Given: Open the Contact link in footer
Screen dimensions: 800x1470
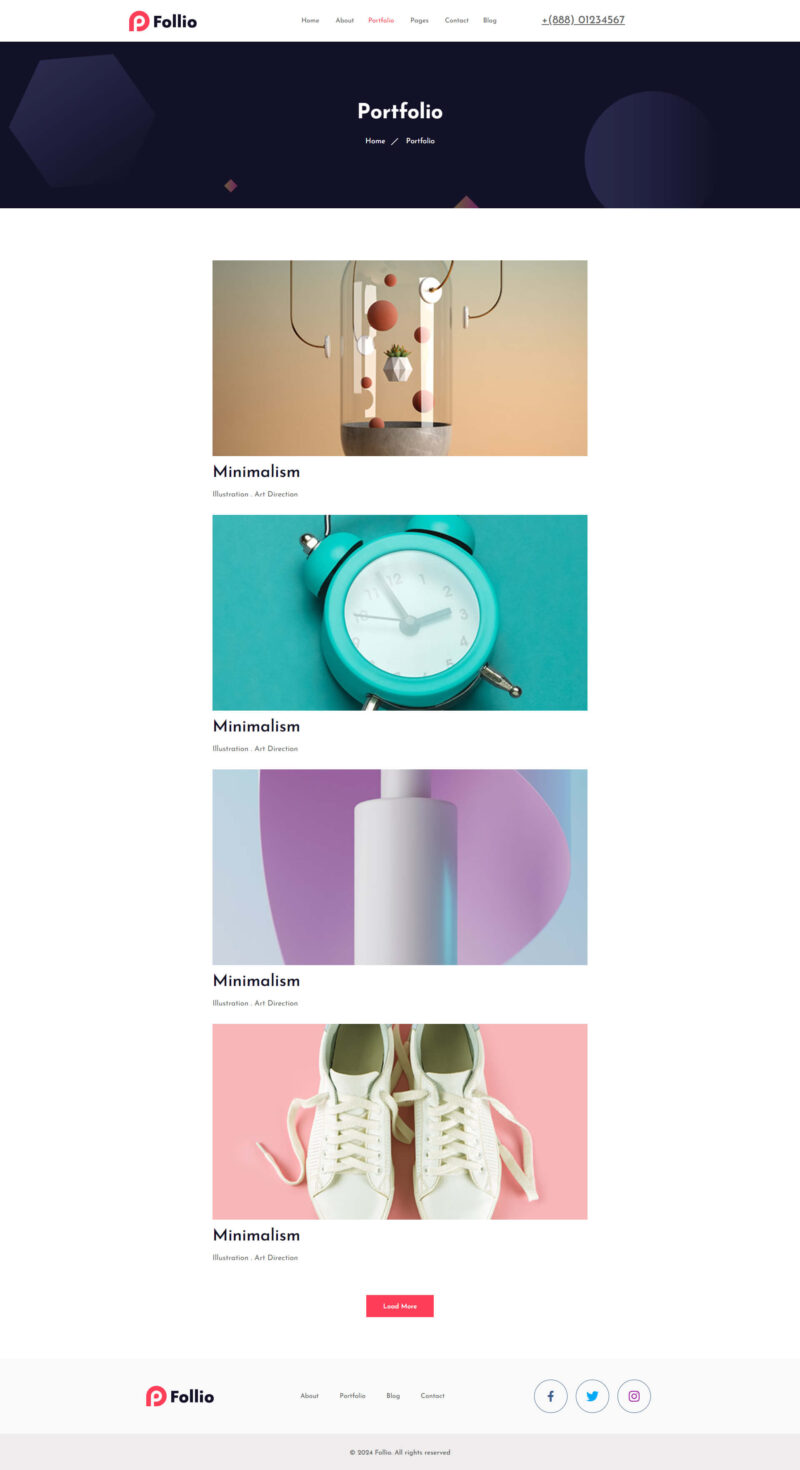Looking at the screenshot, I should point(432,1396).
